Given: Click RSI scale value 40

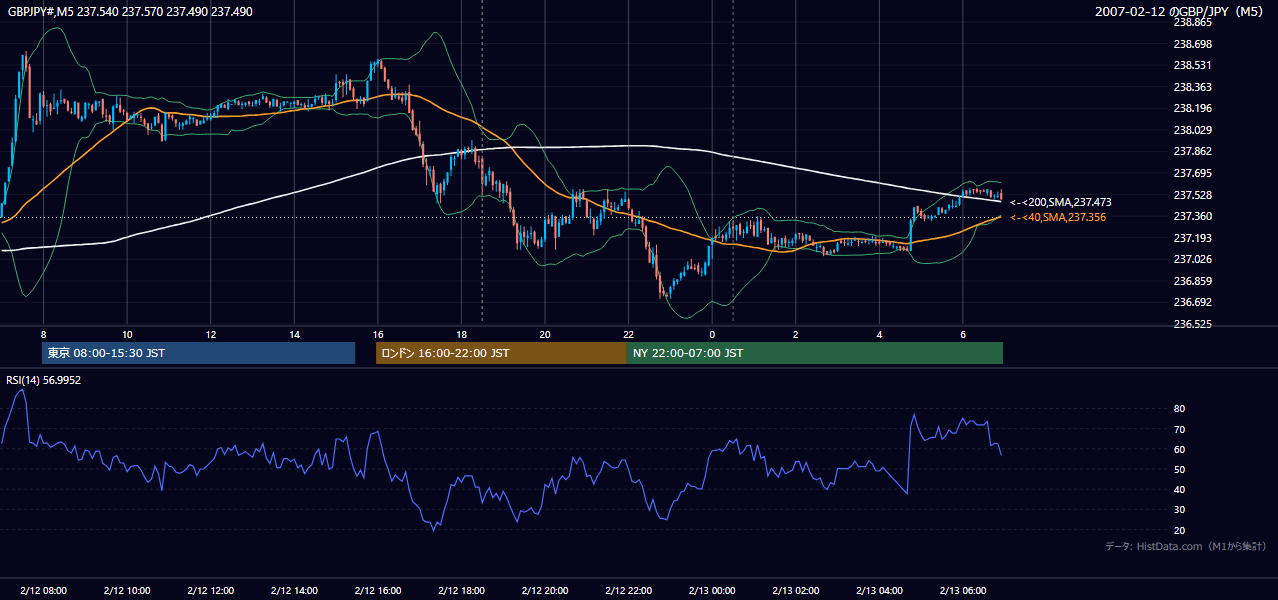Looking at the screenshot, I should tap(1180, 489).
